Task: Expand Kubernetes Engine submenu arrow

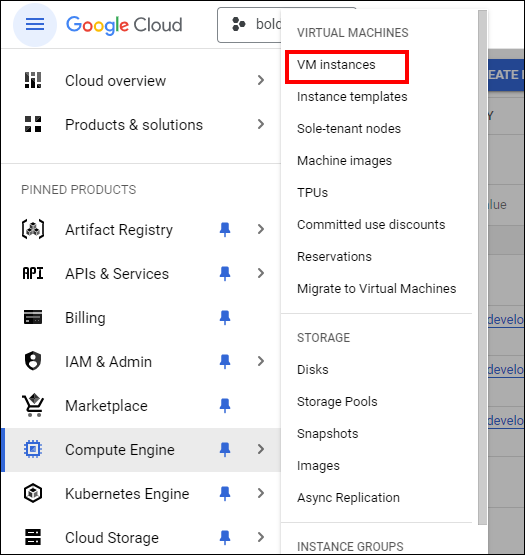Action: click(x=261, y=493)
